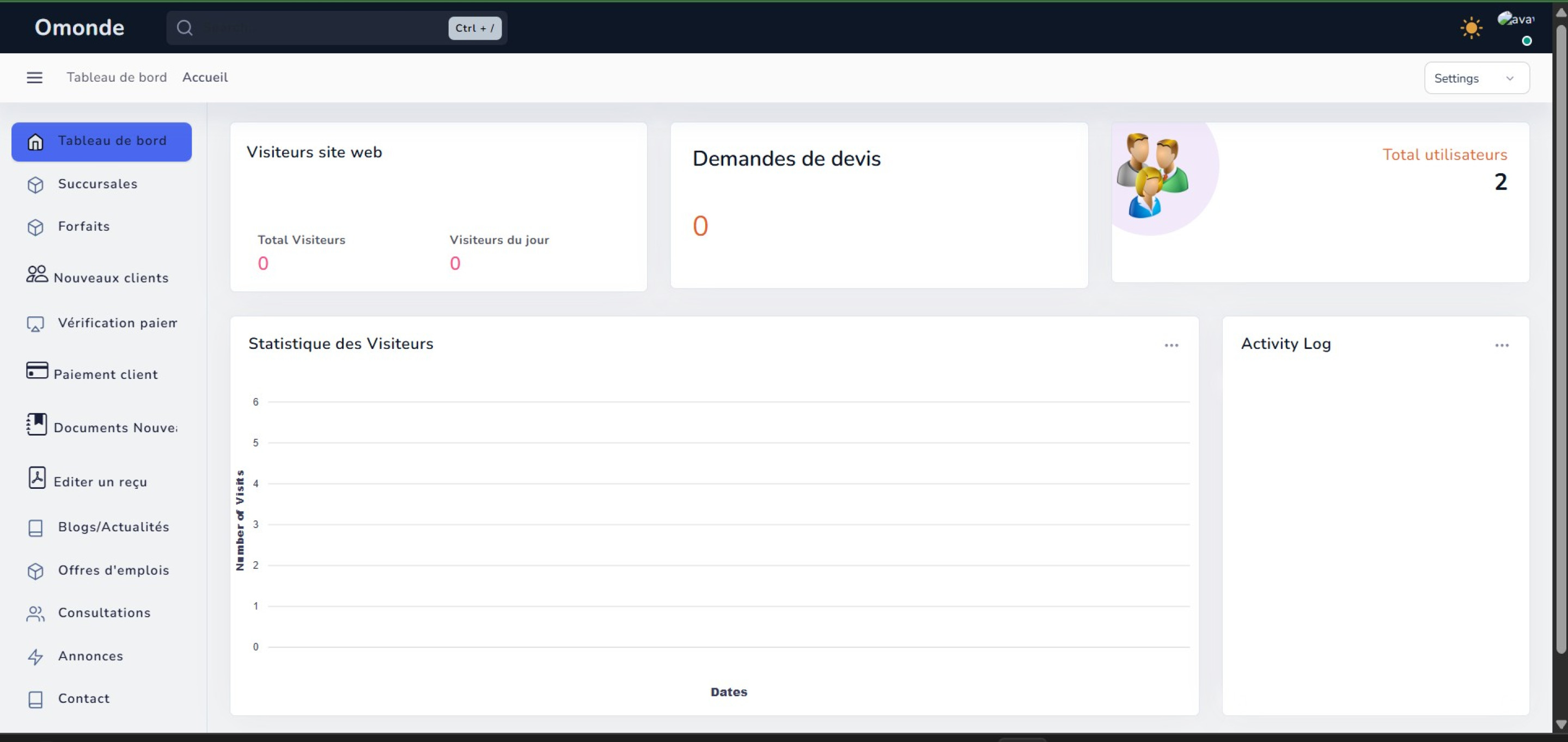Open Consultations from the sidebar
This screenshot has height=742, width=1568.
(104, 612)
